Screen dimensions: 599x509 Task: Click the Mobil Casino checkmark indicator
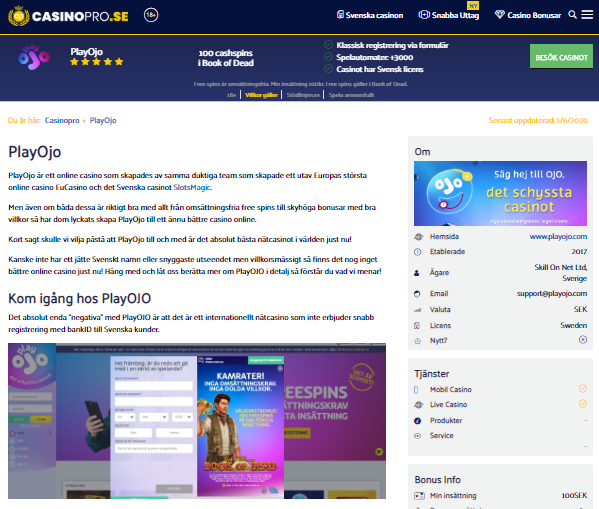(x=583, y=389)
